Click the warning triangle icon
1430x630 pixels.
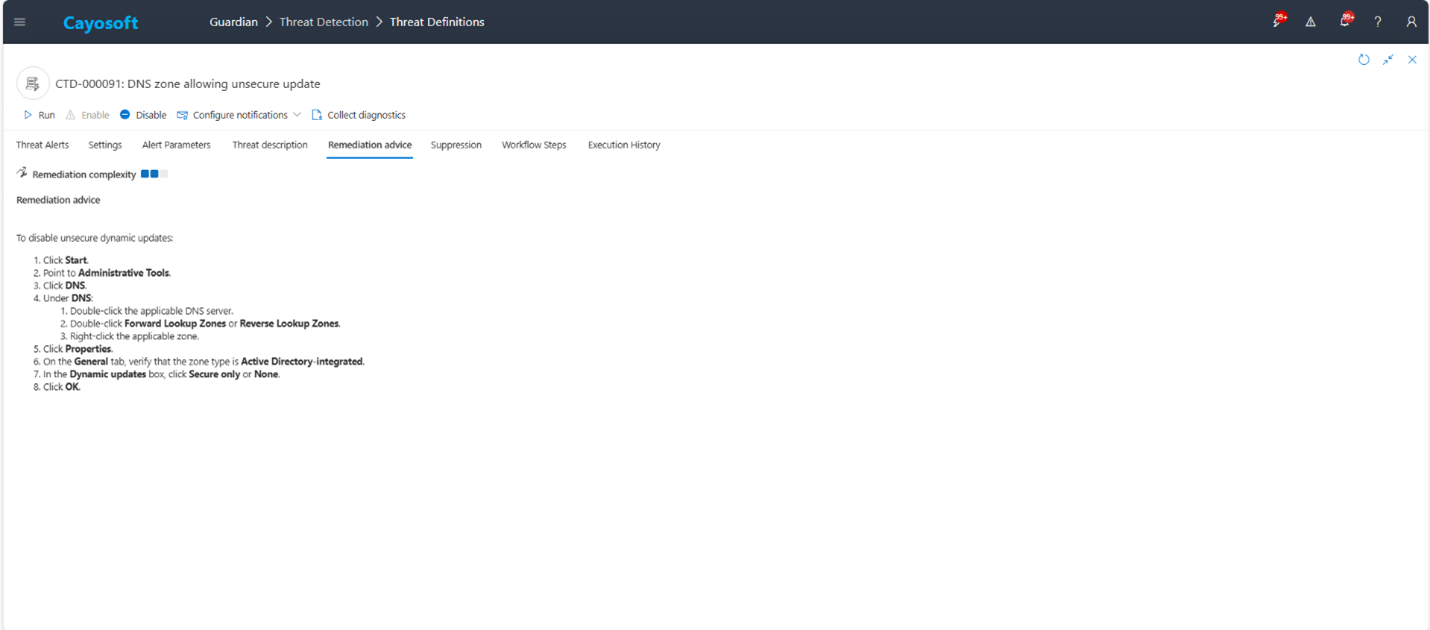point(1310,22)
